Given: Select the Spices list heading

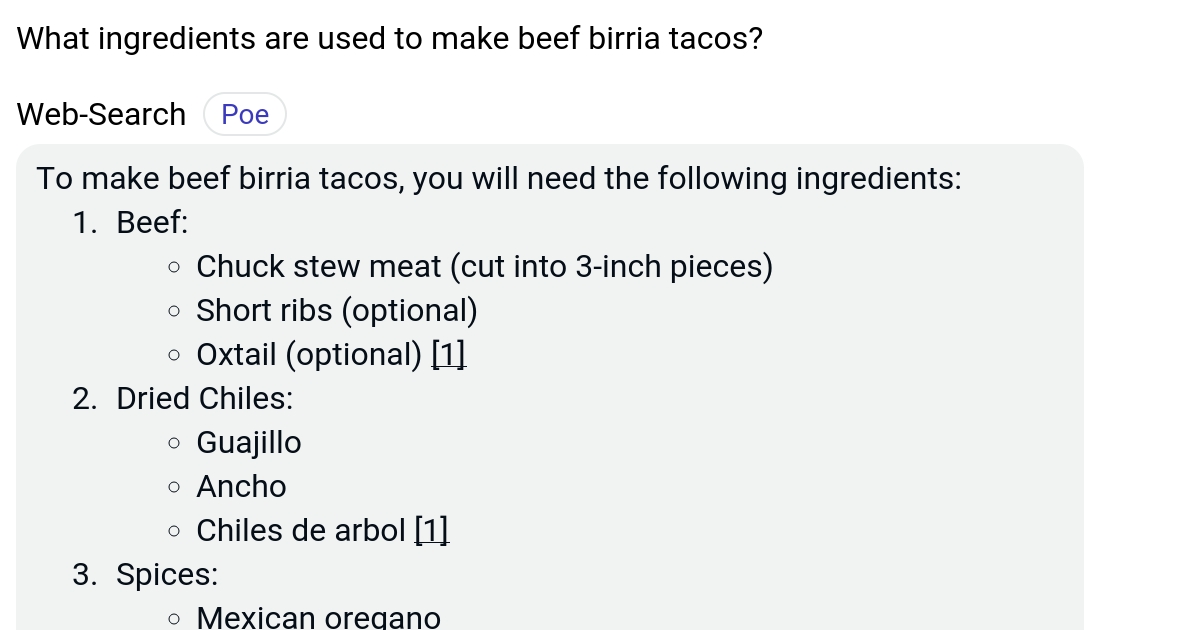Looking at the screenshot, I should (x=166, y=574).
